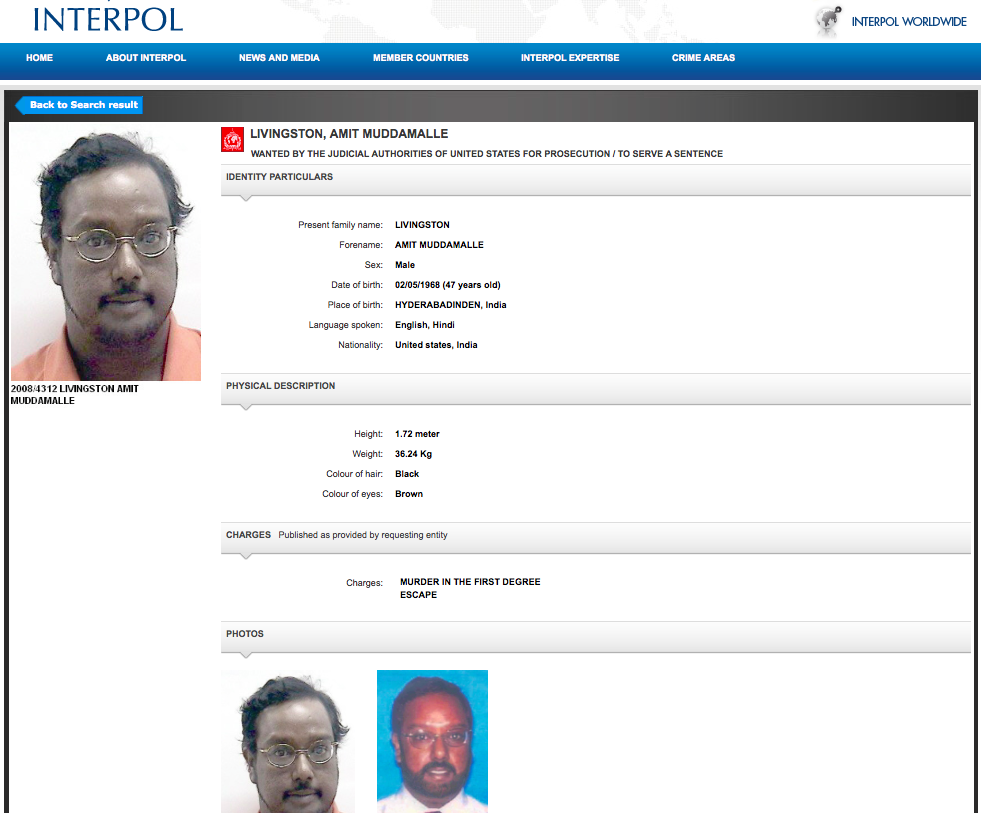Click the WANTED BY THE JUDICIAL AUTHORITIES line
Viewport: 981px width, 813px height.
(x=487, y=154)
